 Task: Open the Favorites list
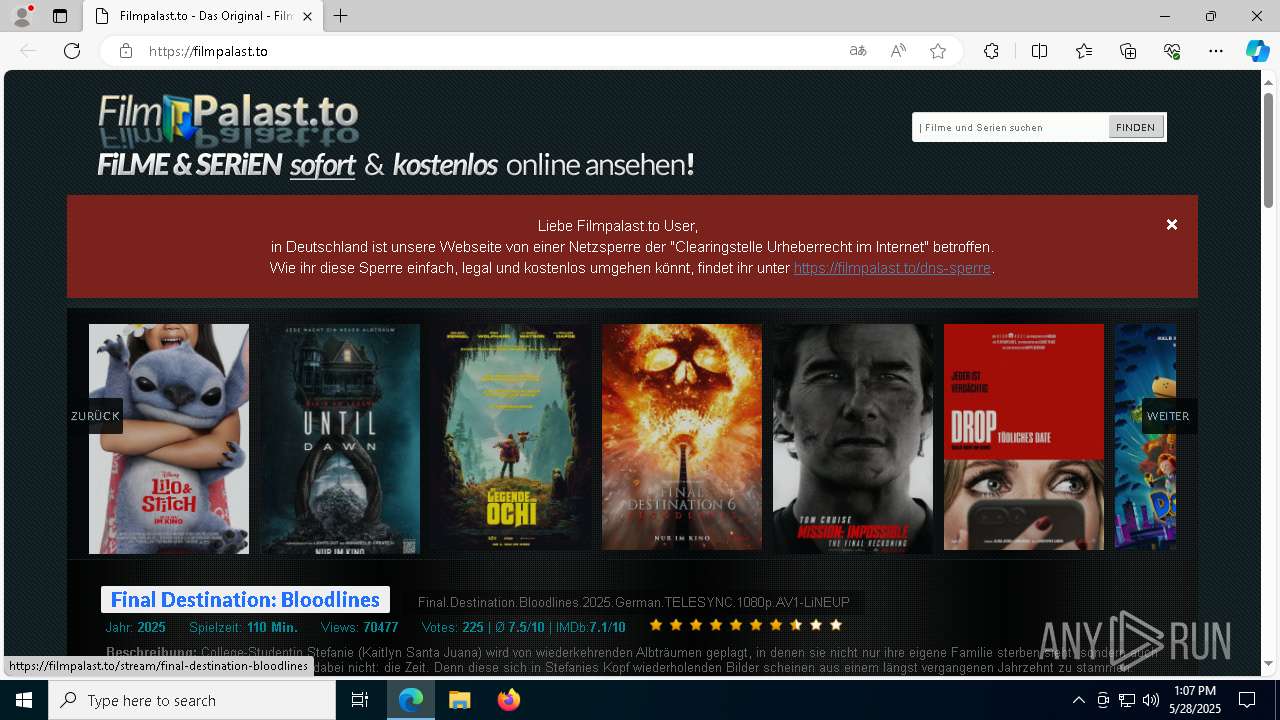point(1084,51)
